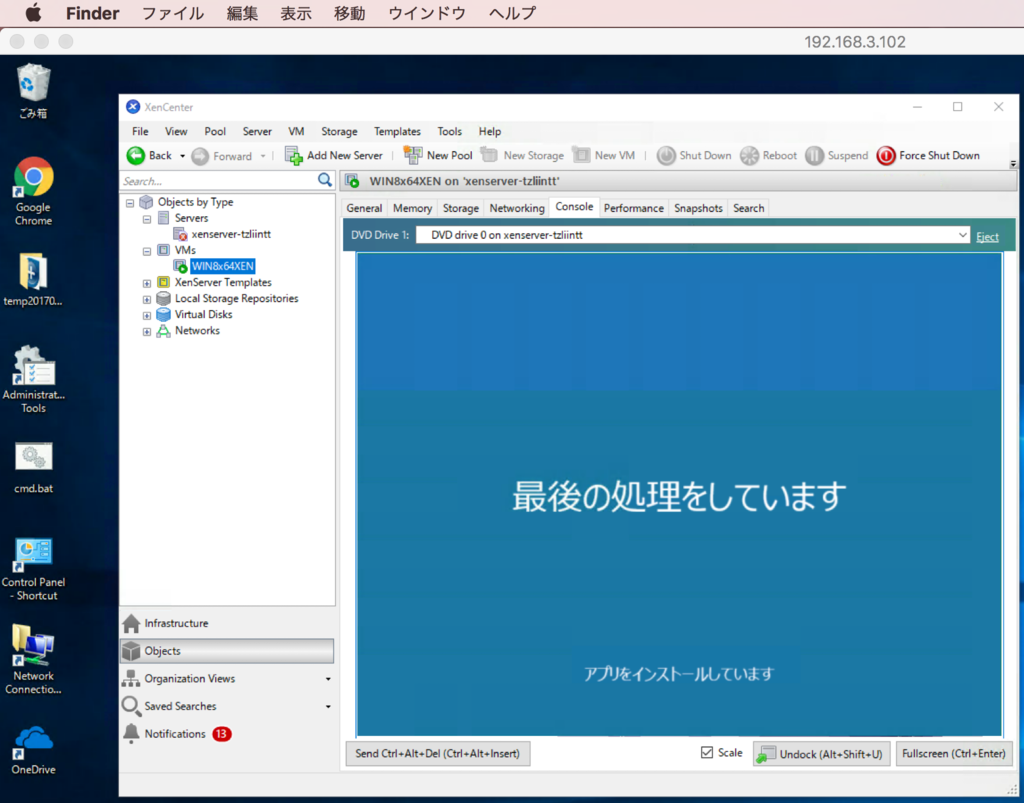Click the Forward arrow icon
Image resolution: width=1024 pixels, height=803 pixels.
[200, 156]
